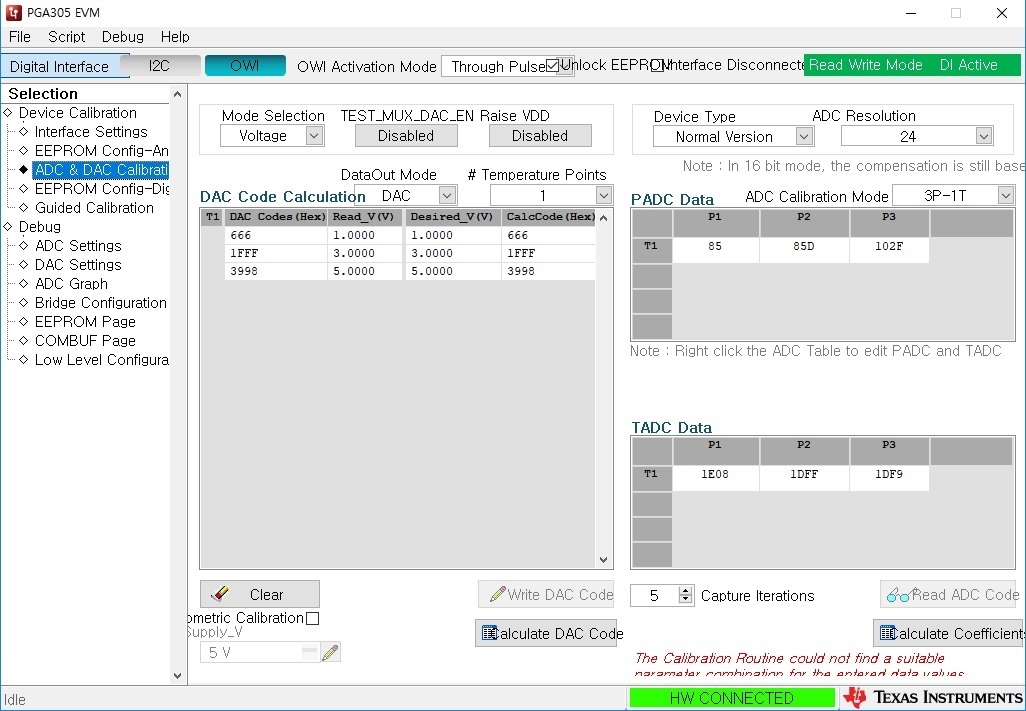Open DAC Settings in the tree
Viewport: 1026px width, 711px height.
coord(78,264)
